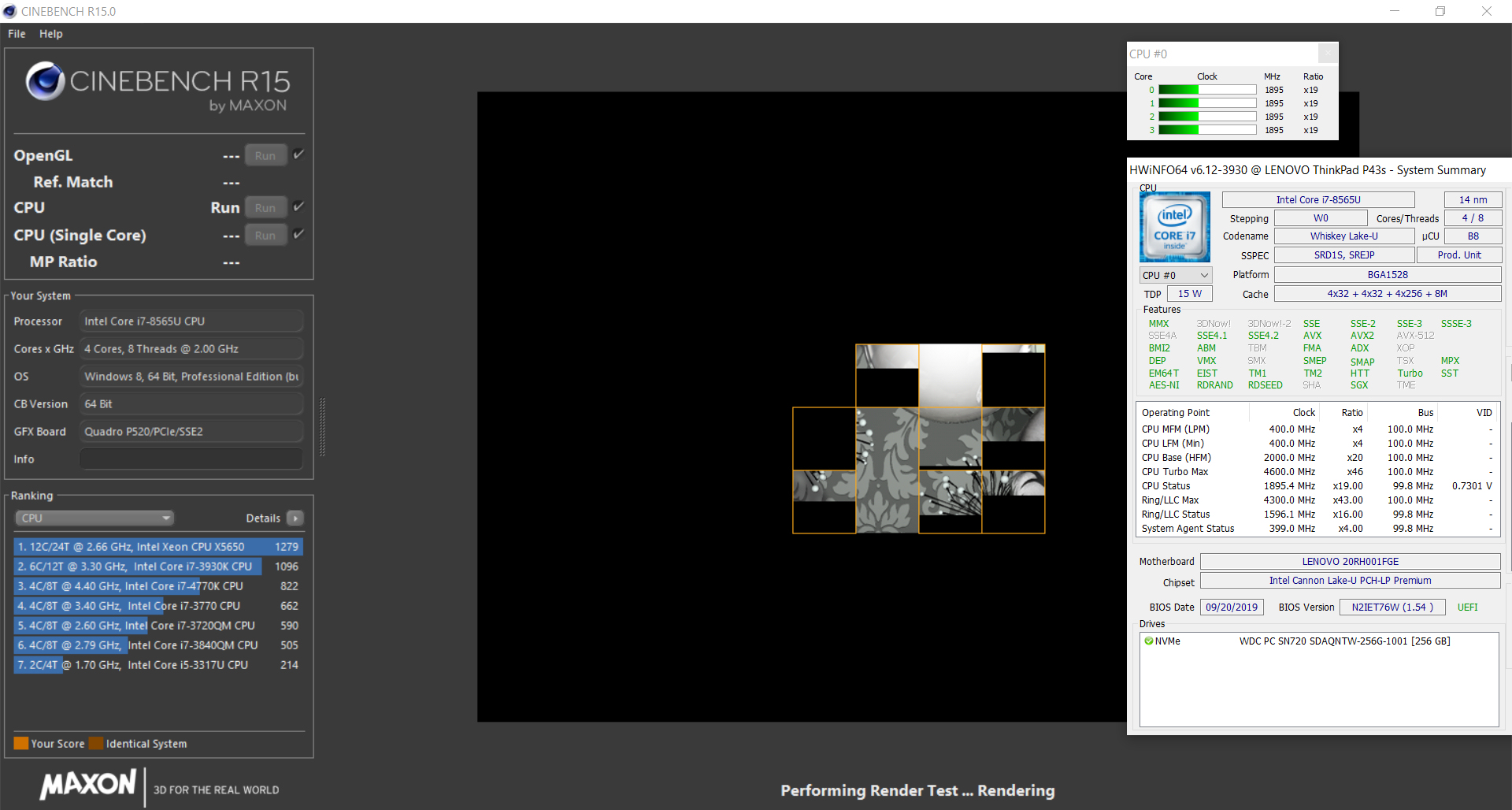Click the Core 3 clock bar
This screenshot has width=1512, height=810.
coord(1207,130)
